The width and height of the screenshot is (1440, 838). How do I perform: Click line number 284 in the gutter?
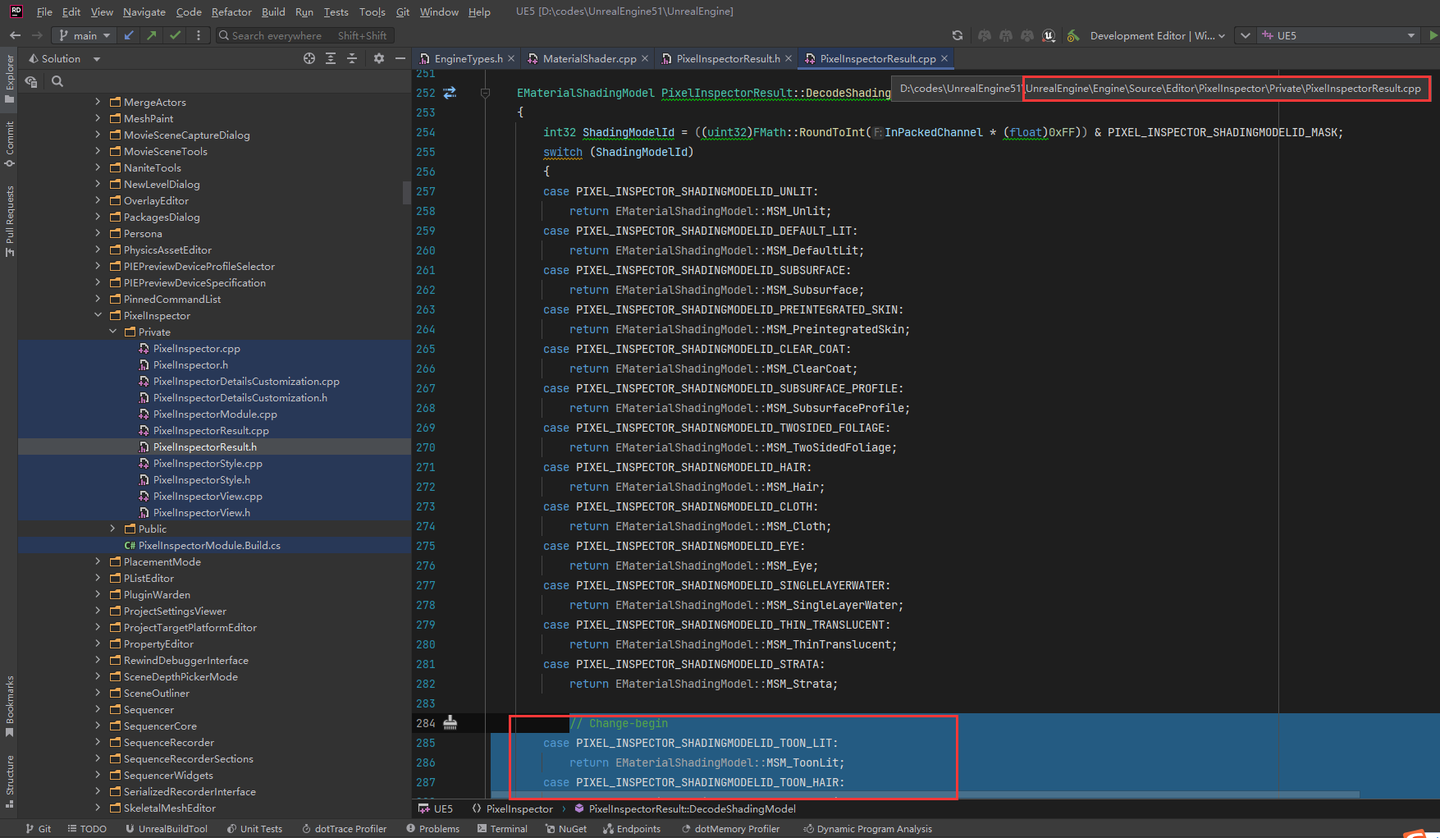(425, 722)
